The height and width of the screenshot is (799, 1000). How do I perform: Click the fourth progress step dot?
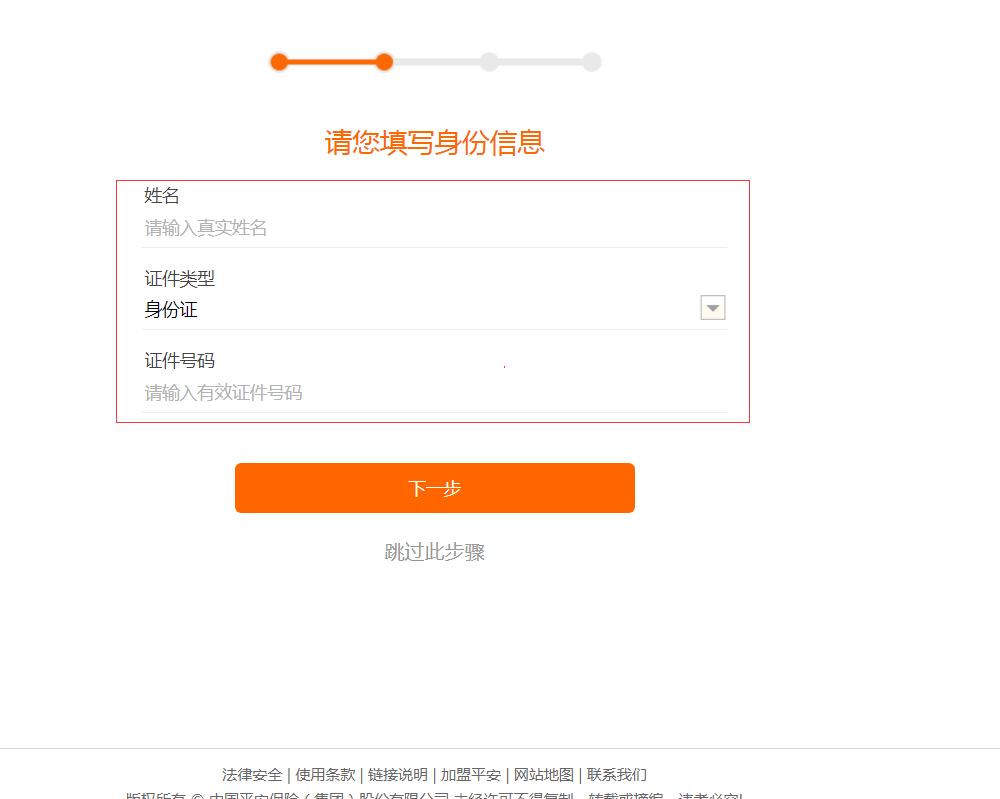(x=592, y=62)
